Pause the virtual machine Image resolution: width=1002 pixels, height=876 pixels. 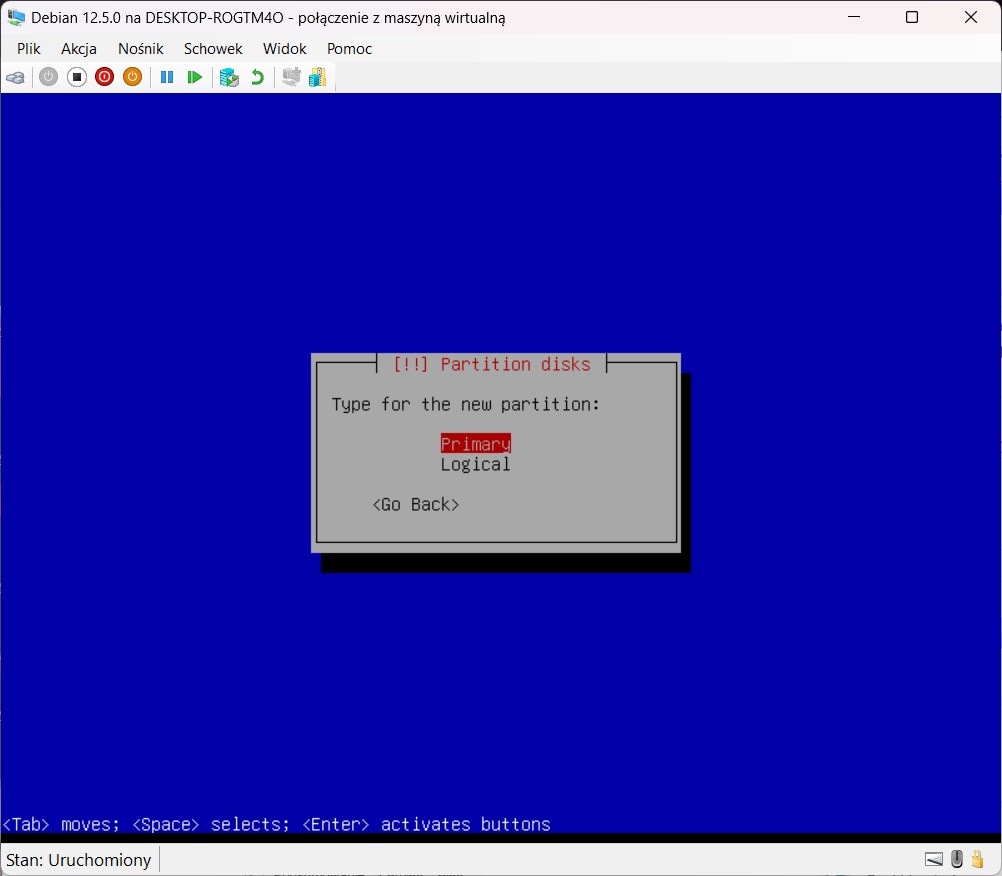pyautogui.click(x=167, y=77)
